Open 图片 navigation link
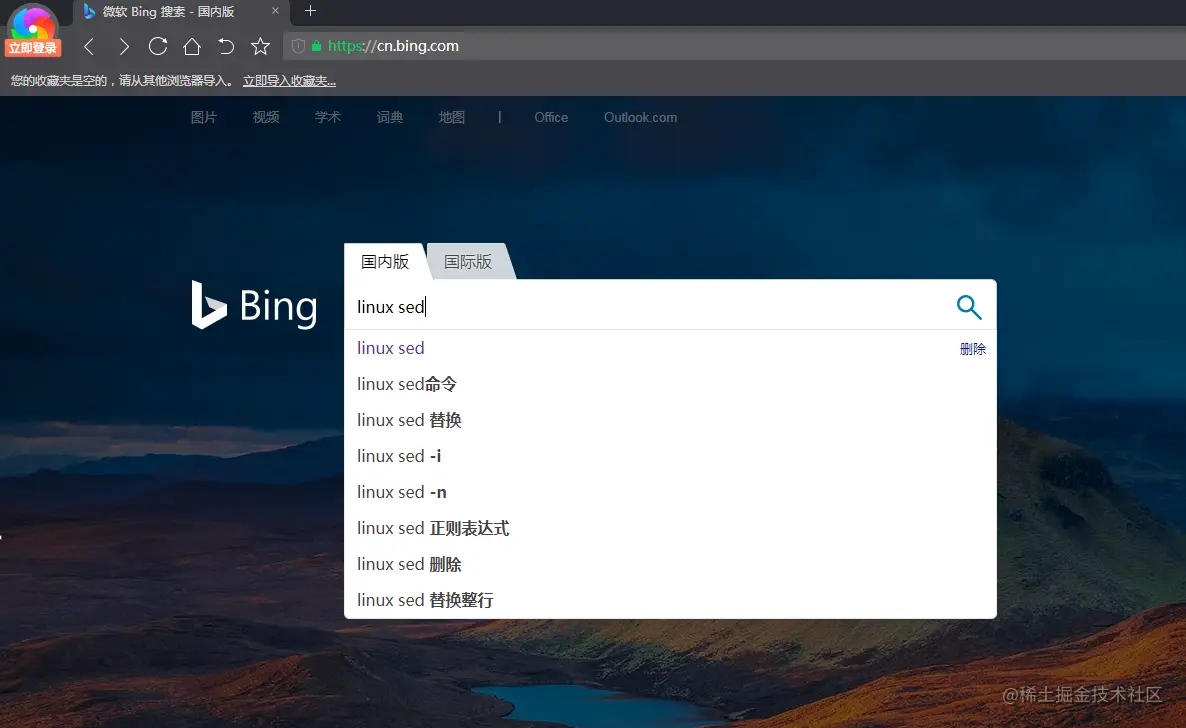1186x728 pixels. pos(203,117)
